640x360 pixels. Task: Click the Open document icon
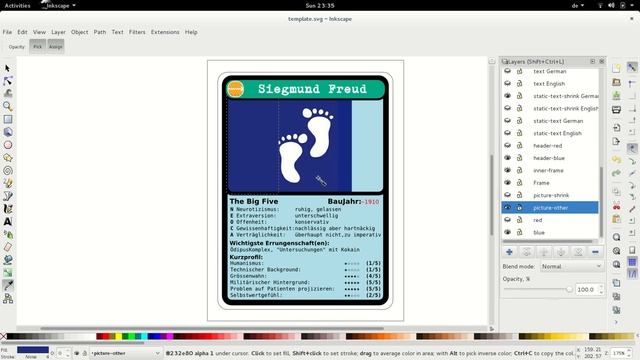point(616,82)
